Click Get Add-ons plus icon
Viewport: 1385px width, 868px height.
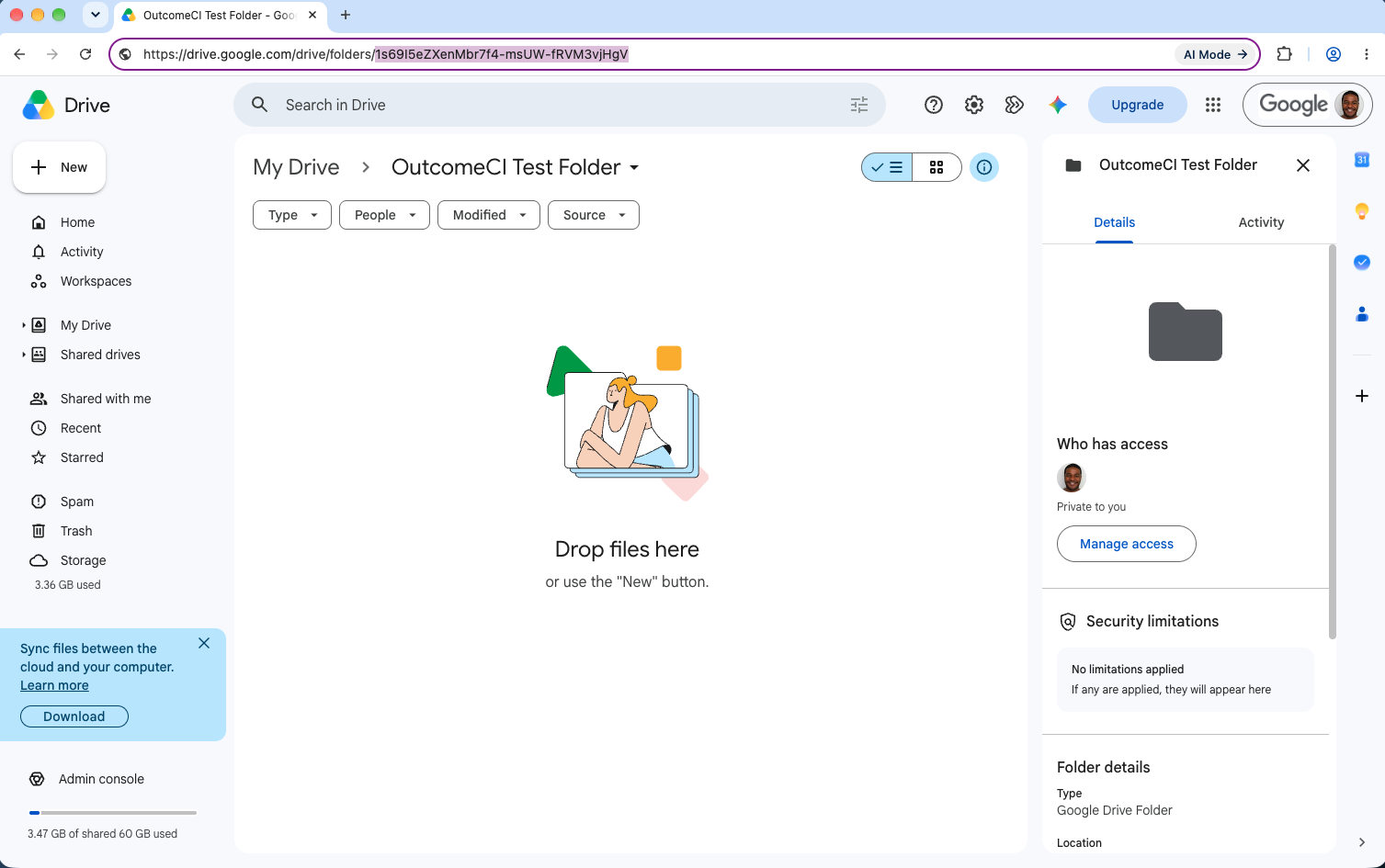point(1362,396)
